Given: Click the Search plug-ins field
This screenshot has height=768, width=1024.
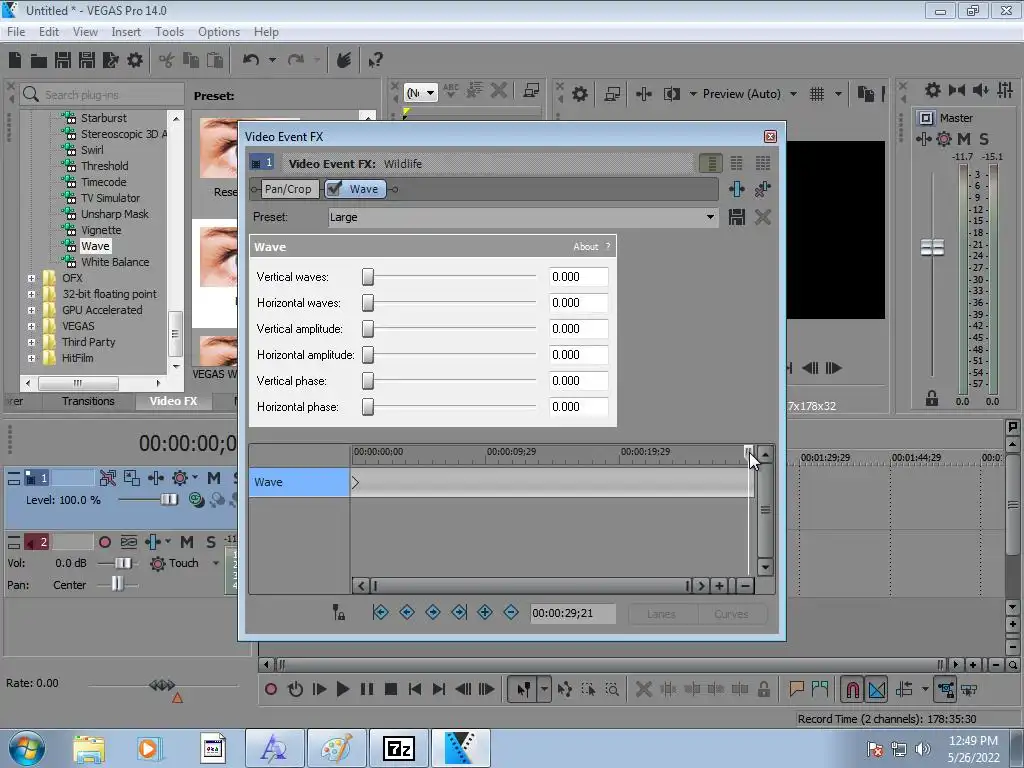Looking at the screenshot, I should (x=101, y=95).
